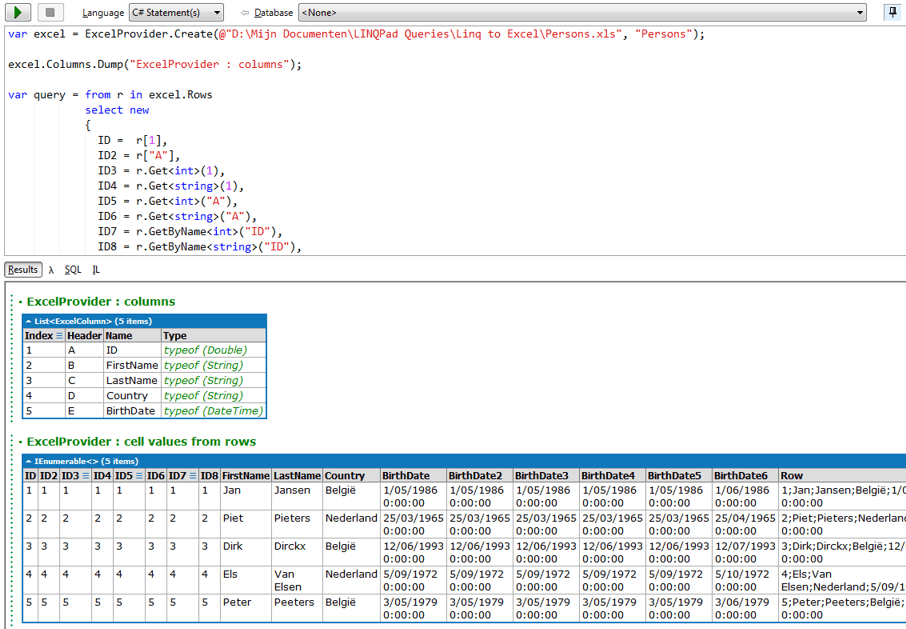Click the 'Pieters' last name cell
The width and height of the screenshot is (906, 629).
click(297, 524)
